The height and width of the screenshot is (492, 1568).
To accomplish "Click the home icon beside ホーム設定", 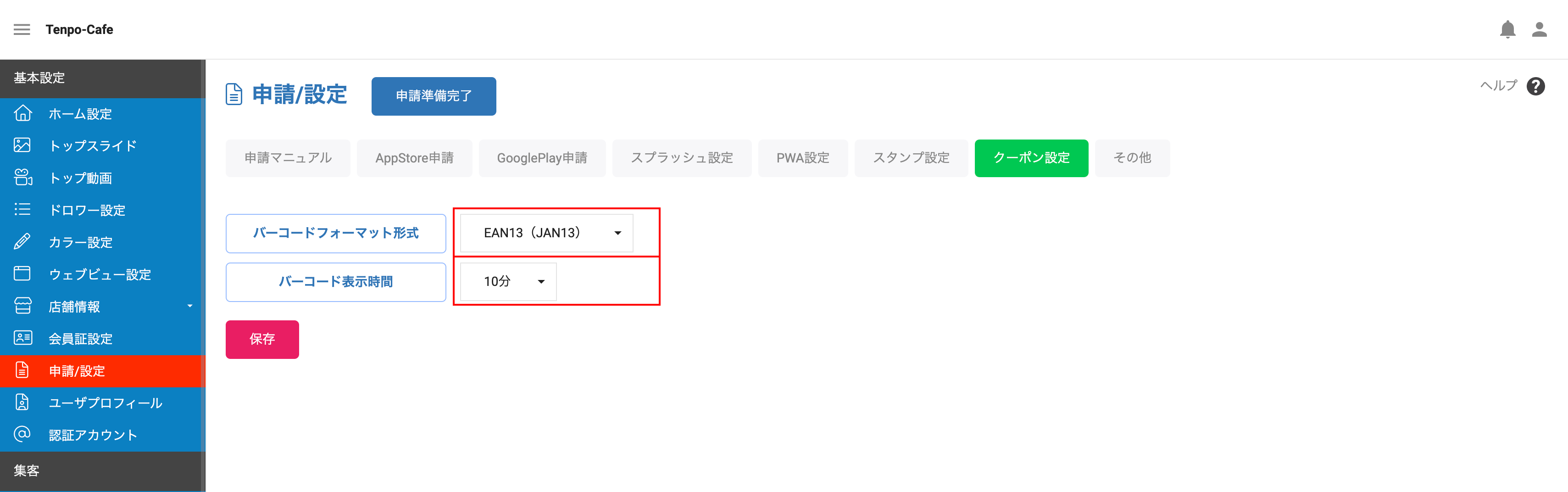I will (x=22, y=113).
